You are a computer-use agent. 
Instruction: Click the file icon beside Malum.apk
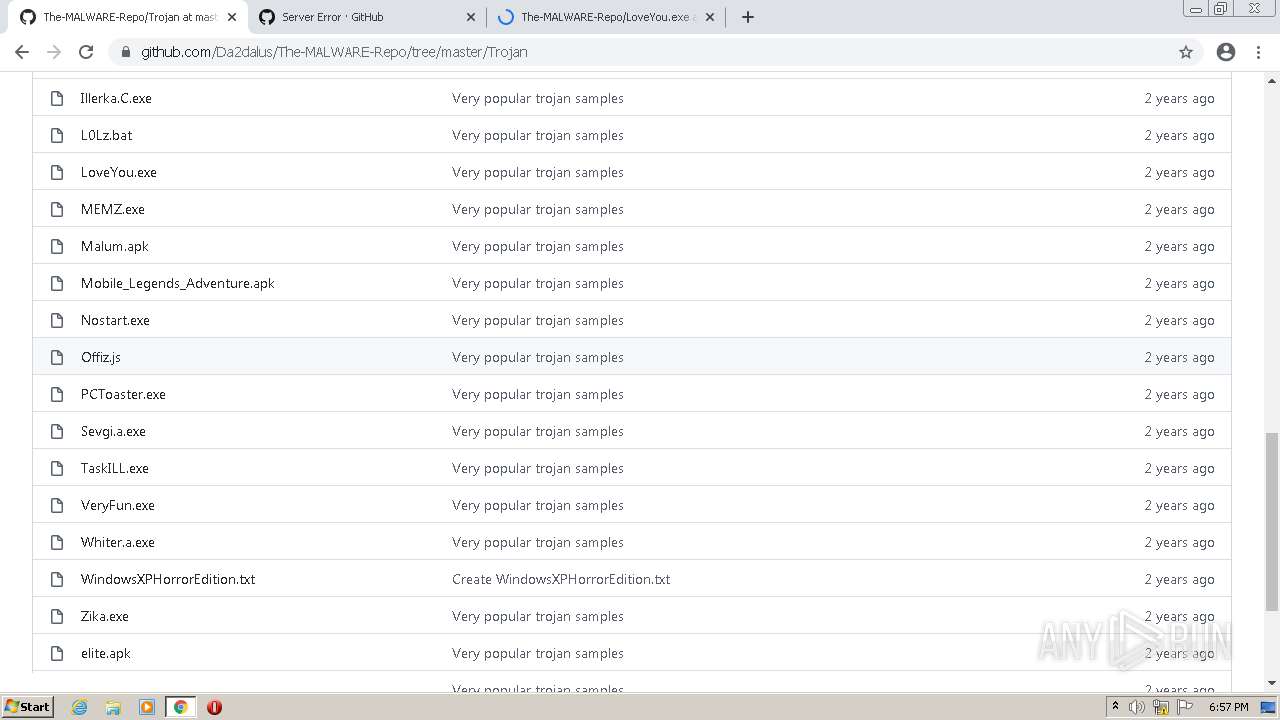tap(57, 246)
